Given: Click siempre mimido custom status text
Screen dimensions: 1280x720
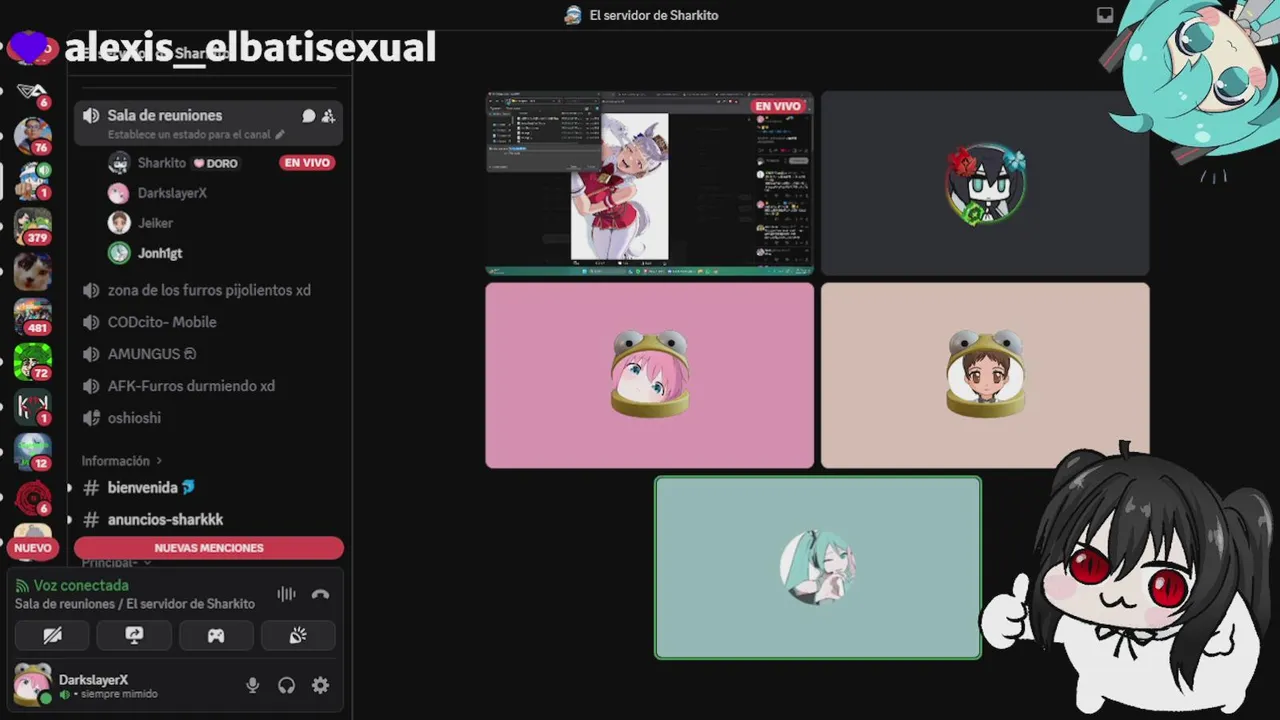Looking at the screenshot, I should pyautogui.click(x=119, y=694).
